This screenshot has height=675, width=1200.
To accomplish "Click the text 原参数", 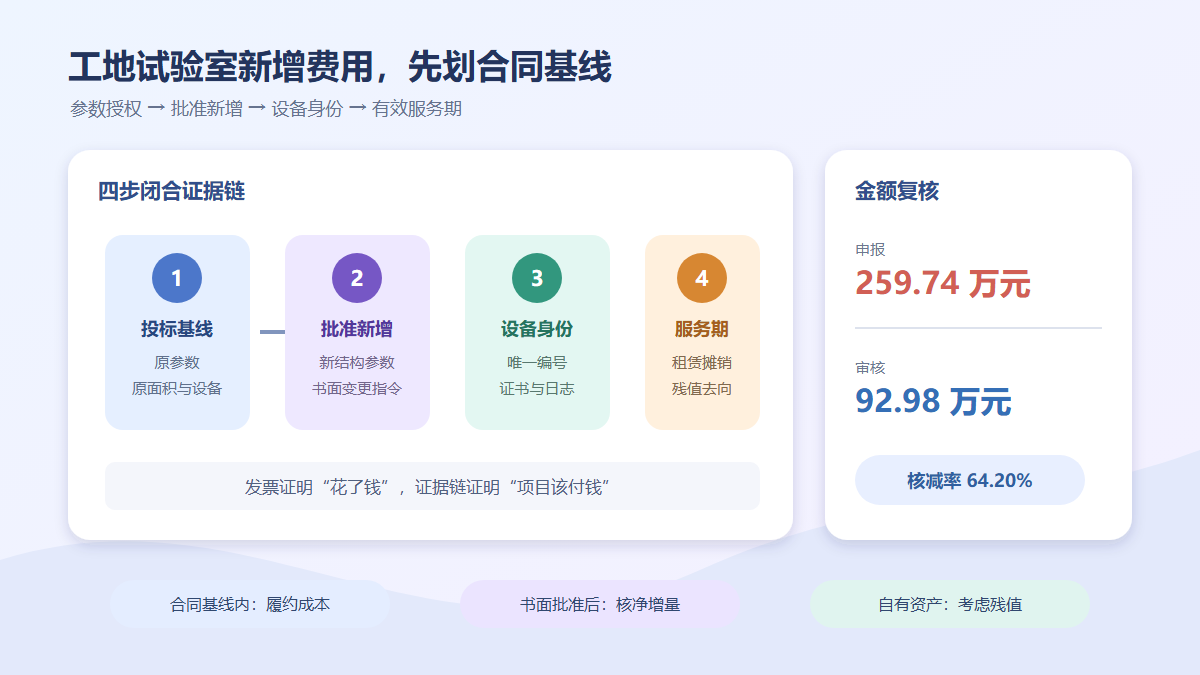I will pyautogui.click(x=177, y=362).
